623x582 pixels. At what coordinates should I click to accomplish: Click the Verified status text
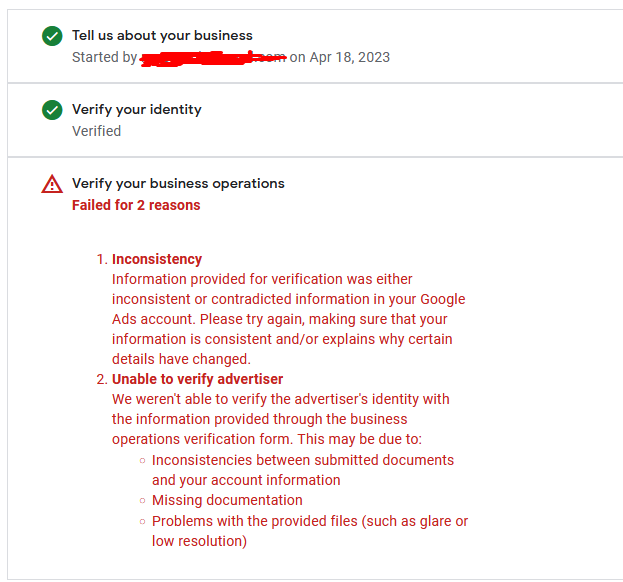coord(96,131)
